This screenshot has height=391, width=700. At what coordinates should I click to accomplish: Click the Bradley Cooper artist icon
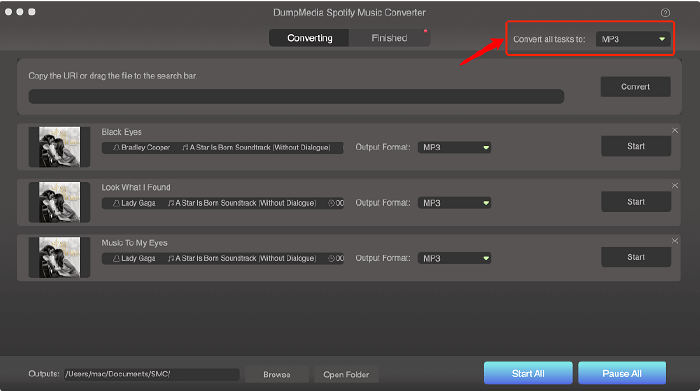pos(116,147)
